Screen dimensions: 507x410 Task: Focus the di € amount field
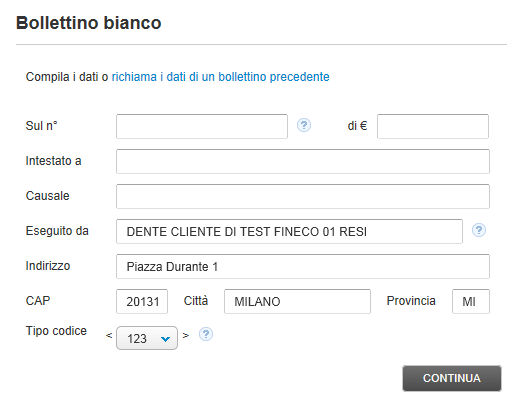pyautogui.click(x=433, y=126)
